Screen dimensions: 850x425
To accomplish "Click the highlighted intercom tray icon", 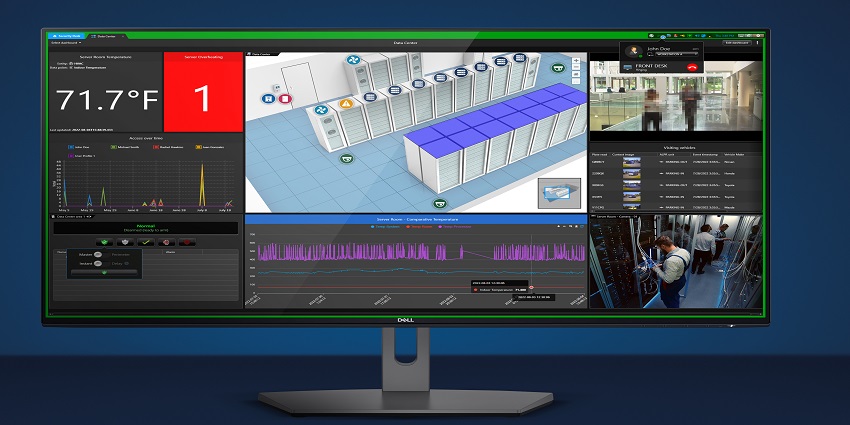I will [x=662, y=36].
